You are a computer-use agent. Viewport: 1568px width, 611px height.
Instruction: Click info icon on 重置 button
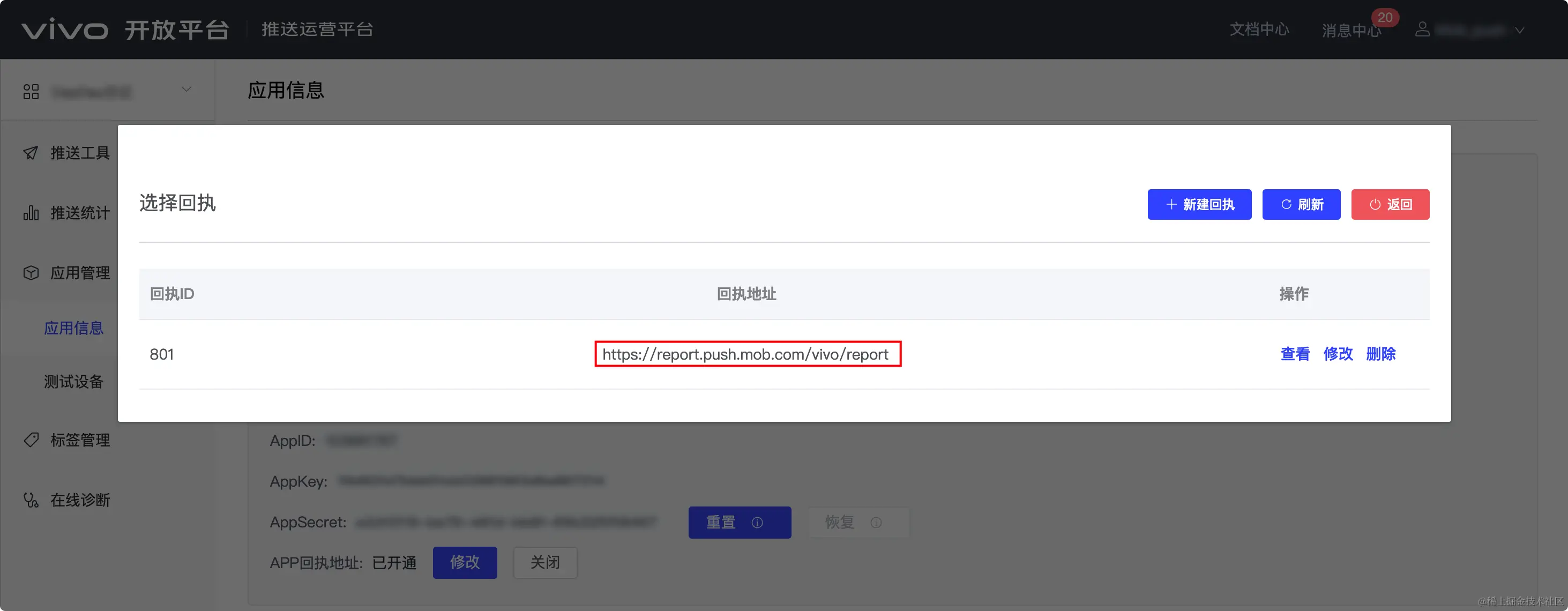757,523
